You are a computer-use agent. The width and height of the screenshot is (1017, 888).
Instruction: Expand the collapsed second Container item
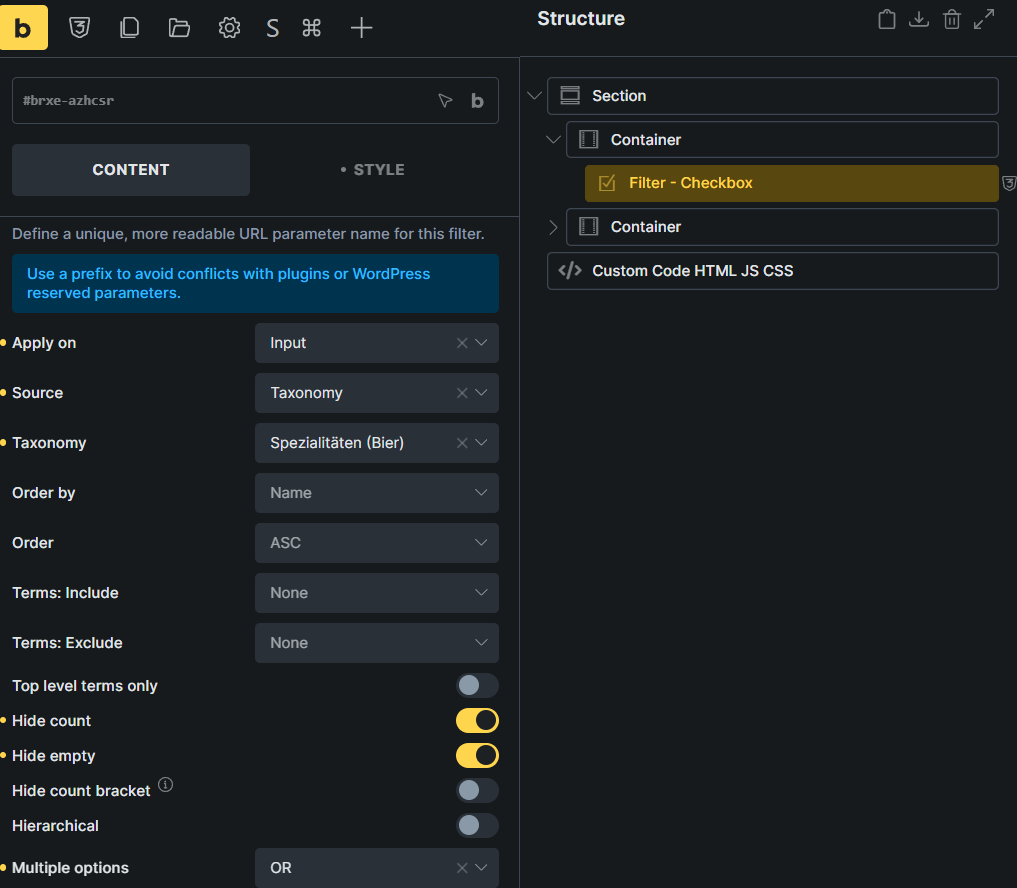point(553,227)
